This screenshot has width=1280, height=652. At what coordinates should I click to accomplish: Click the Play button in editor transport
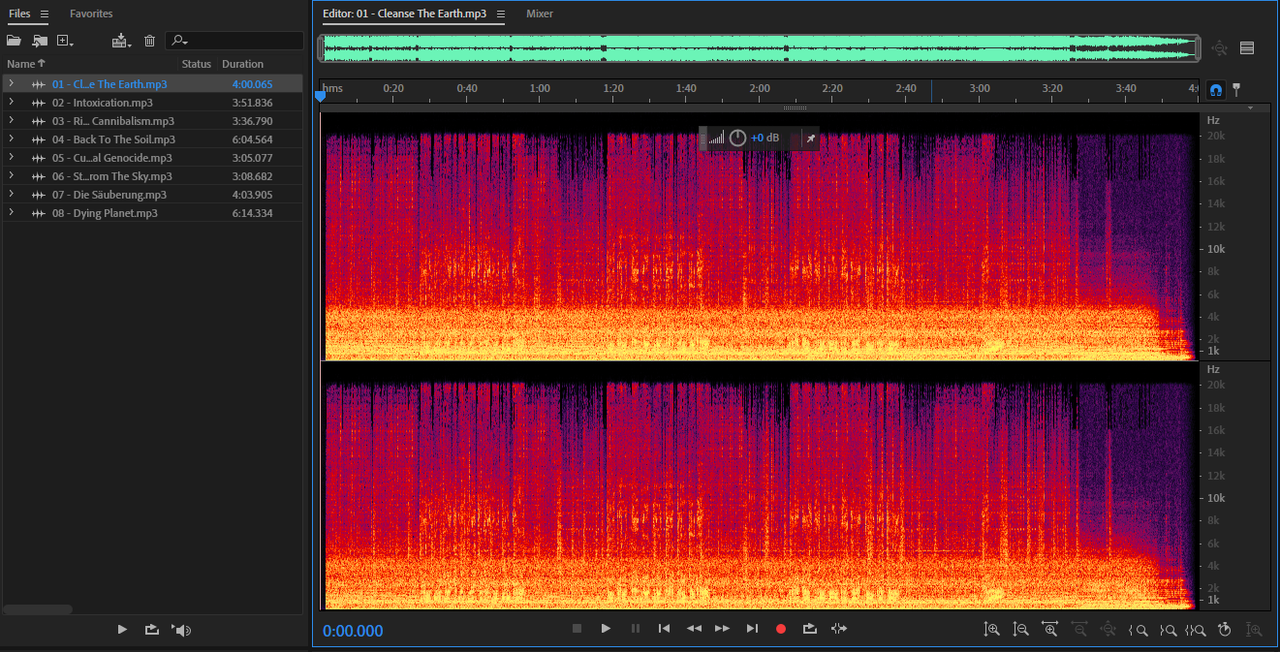[605, 628]
